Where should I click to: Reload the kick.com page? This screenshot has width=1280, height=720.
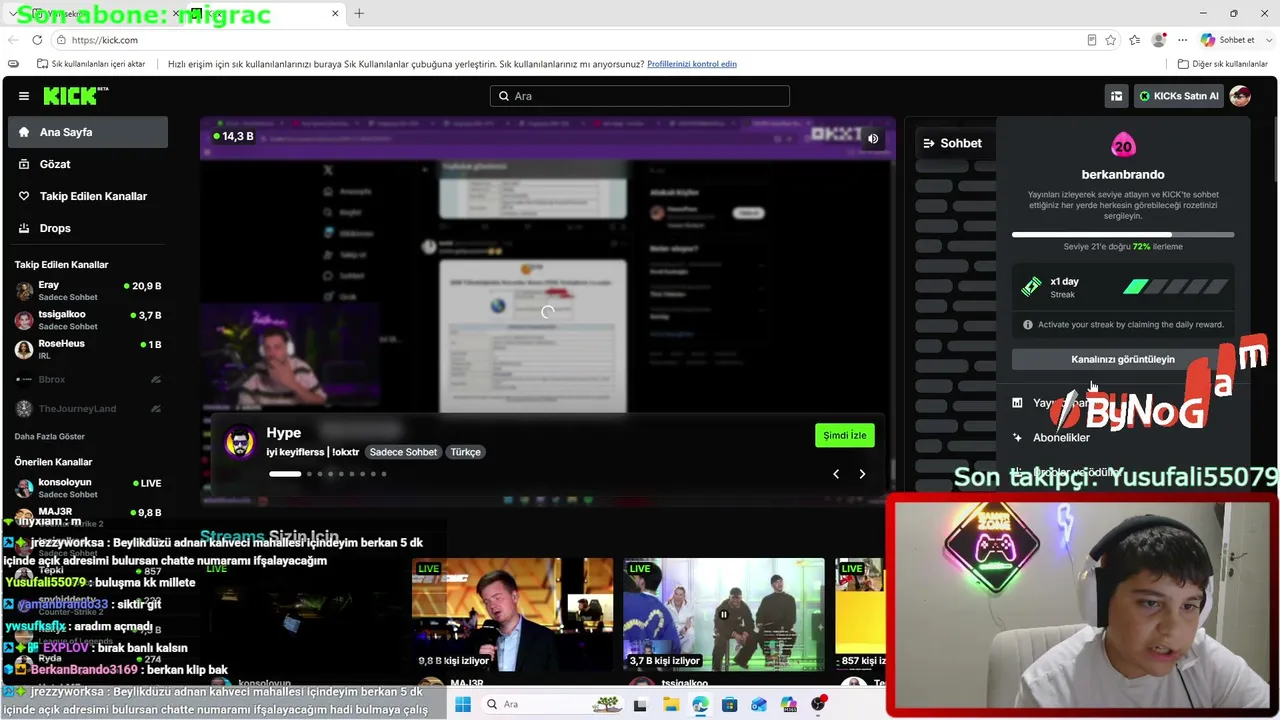click(x=37, y=40)
